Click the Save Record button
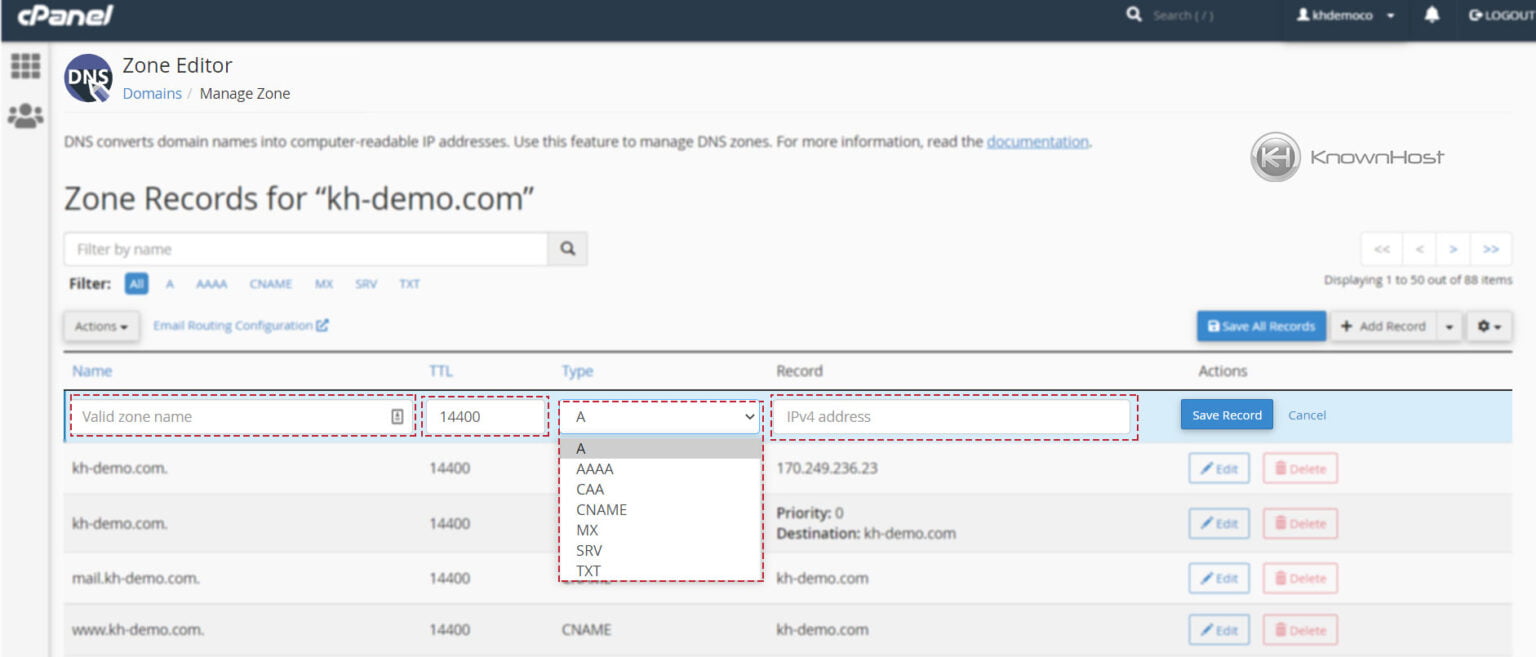This screenshot has width=1536, height=657. (1226, 414)
